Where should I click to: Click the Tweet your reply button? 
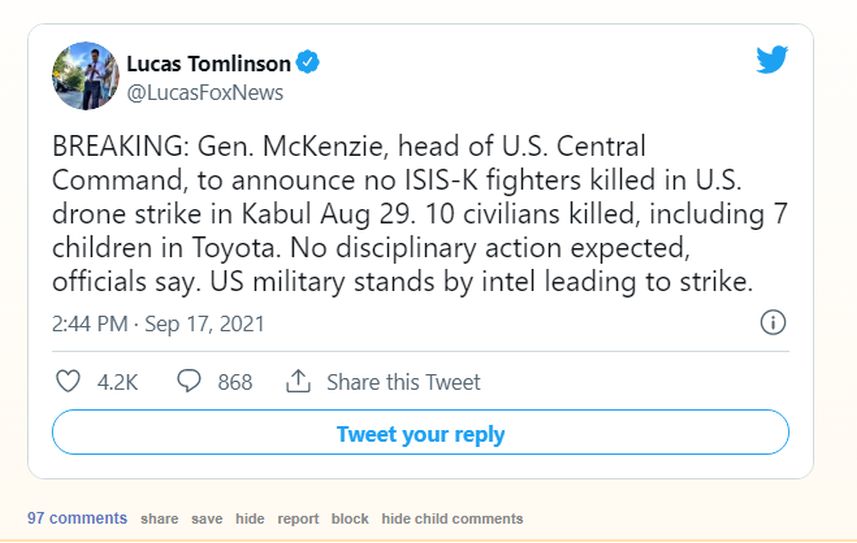[420, 432]
